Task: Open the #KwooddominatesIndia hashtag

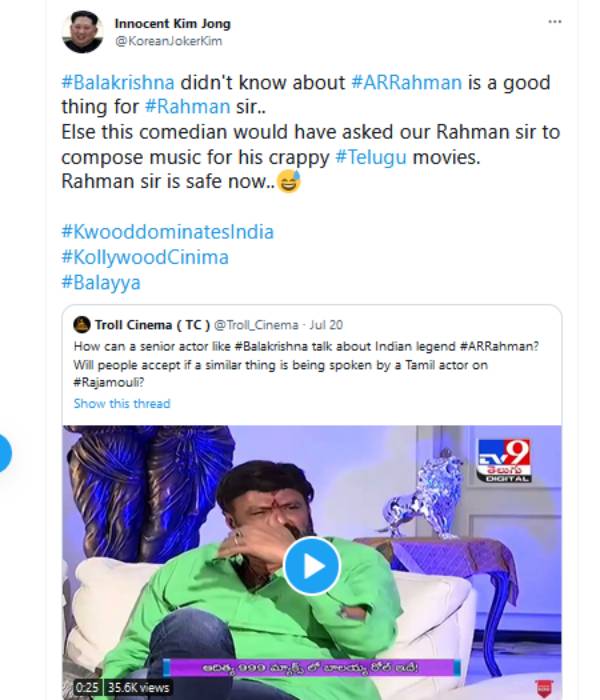Action: pos(167,232)
